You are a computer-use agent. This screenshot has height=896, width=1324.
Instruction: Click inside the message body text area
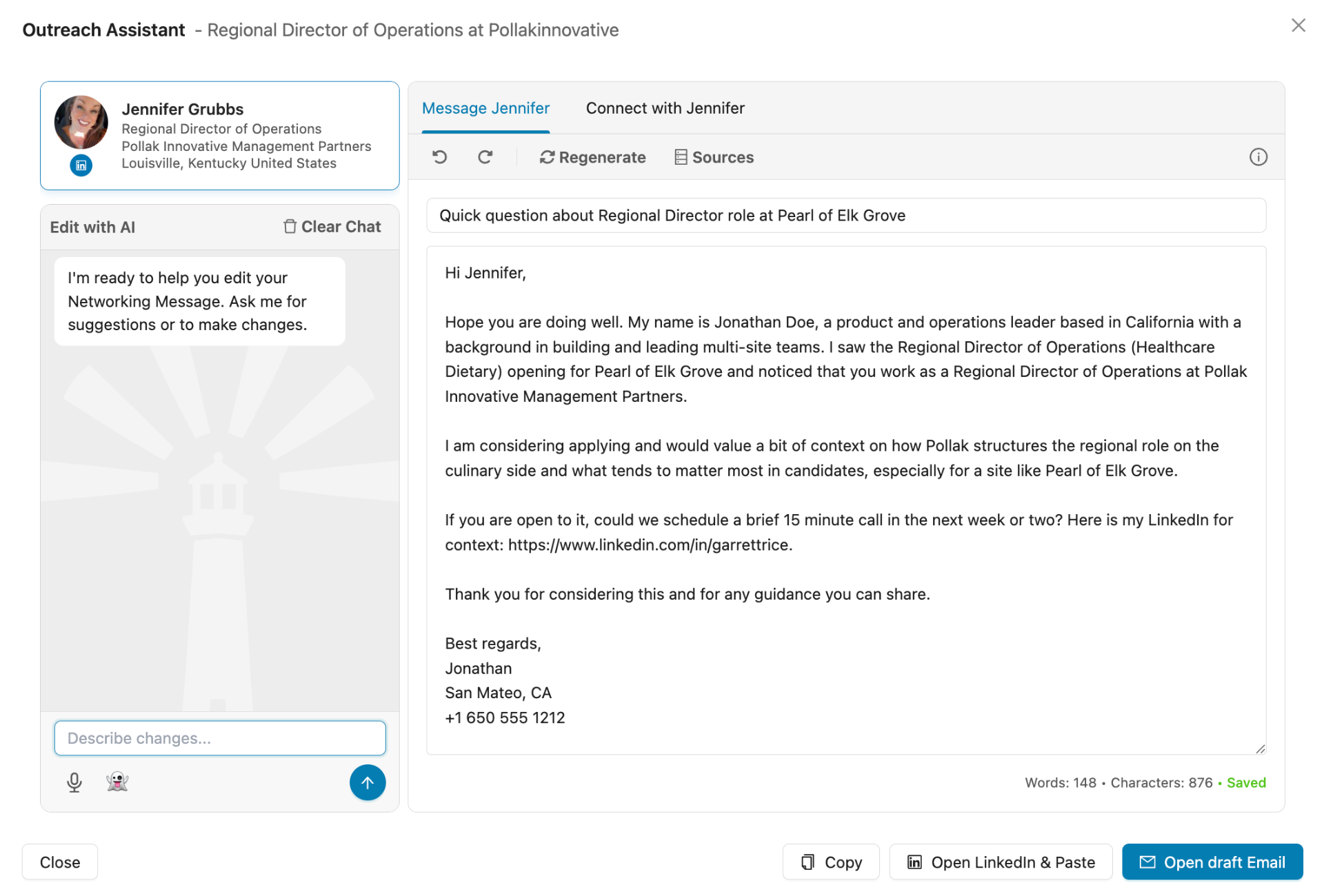click(x=846, y=500)
